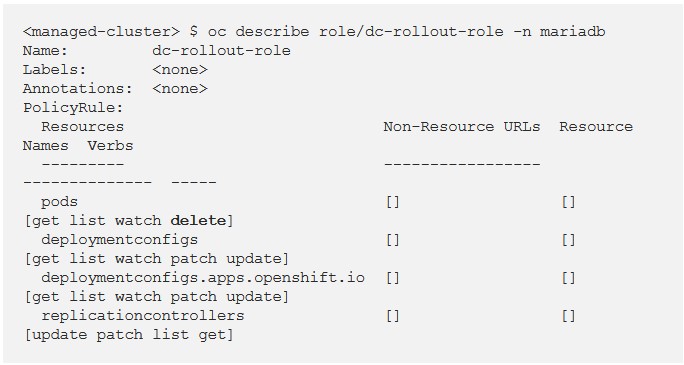The width and height of the screenshot is (684, 365).
Task: Click the bold delete verb
Action: coord(198,221)
